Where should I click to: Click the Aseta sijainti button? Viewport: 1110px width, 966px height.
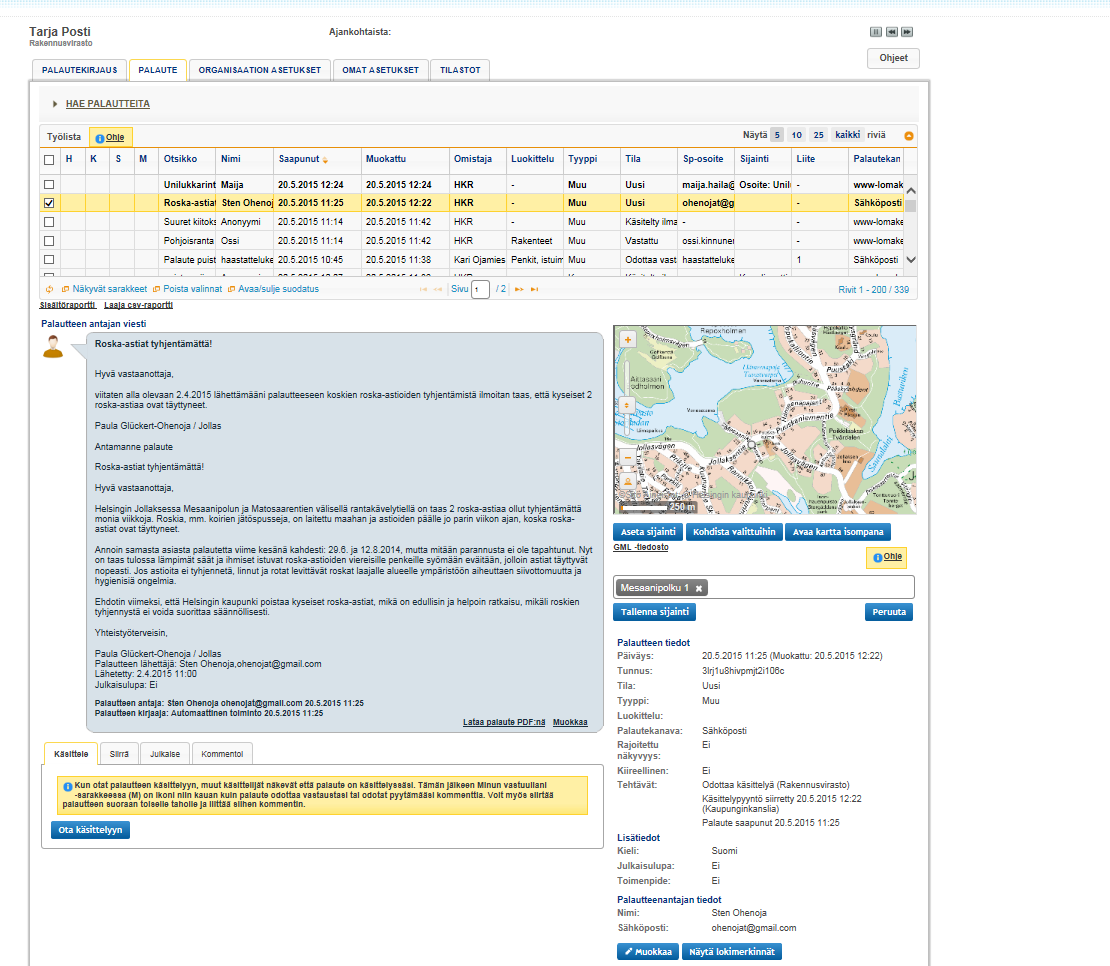(x=648, y=532)
